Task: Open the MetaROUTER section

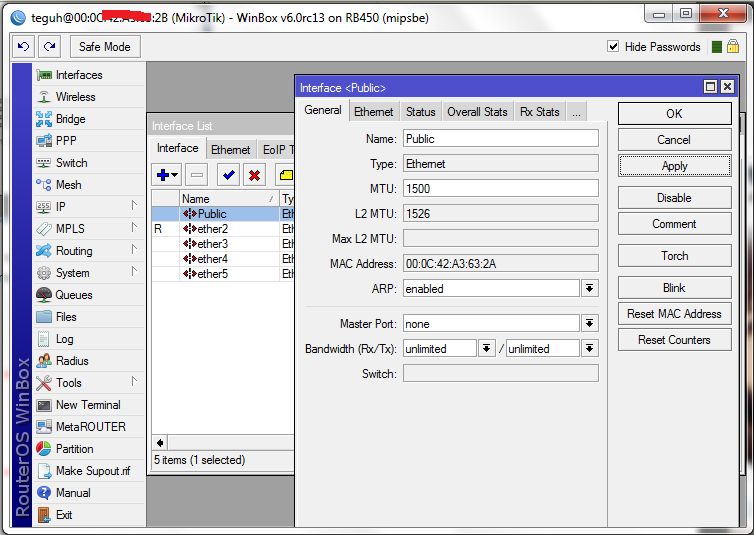Action: pos(89,427)
